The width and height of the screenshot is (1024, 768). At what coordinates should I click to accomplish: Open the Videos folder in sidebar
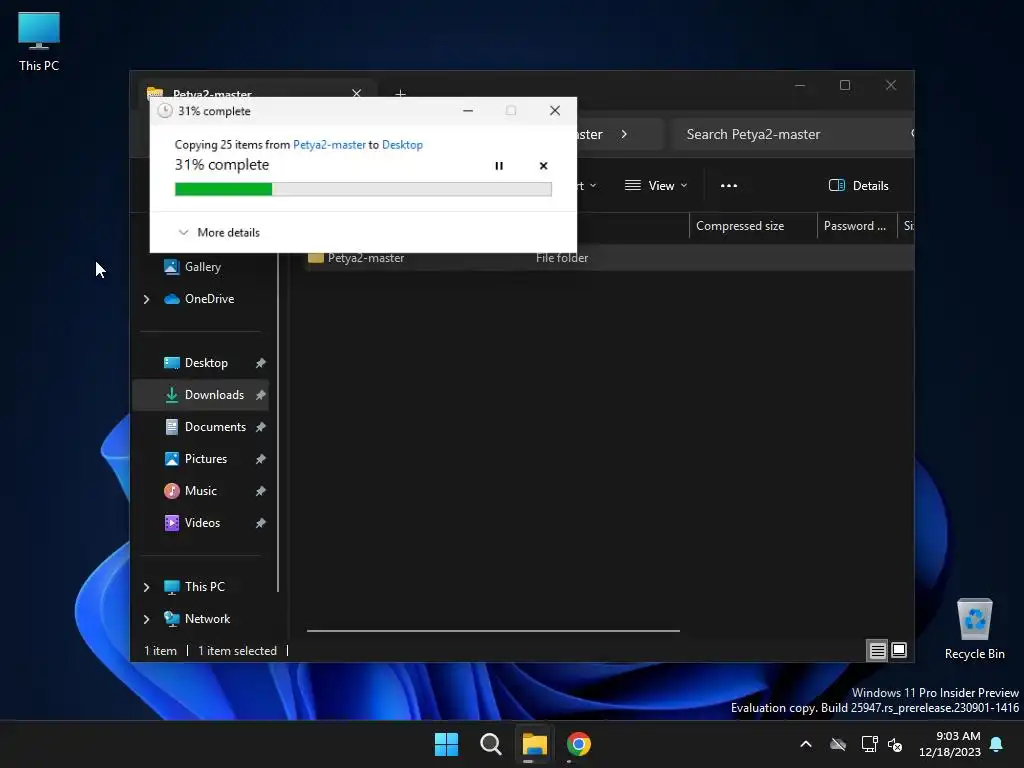click(202, 523)
